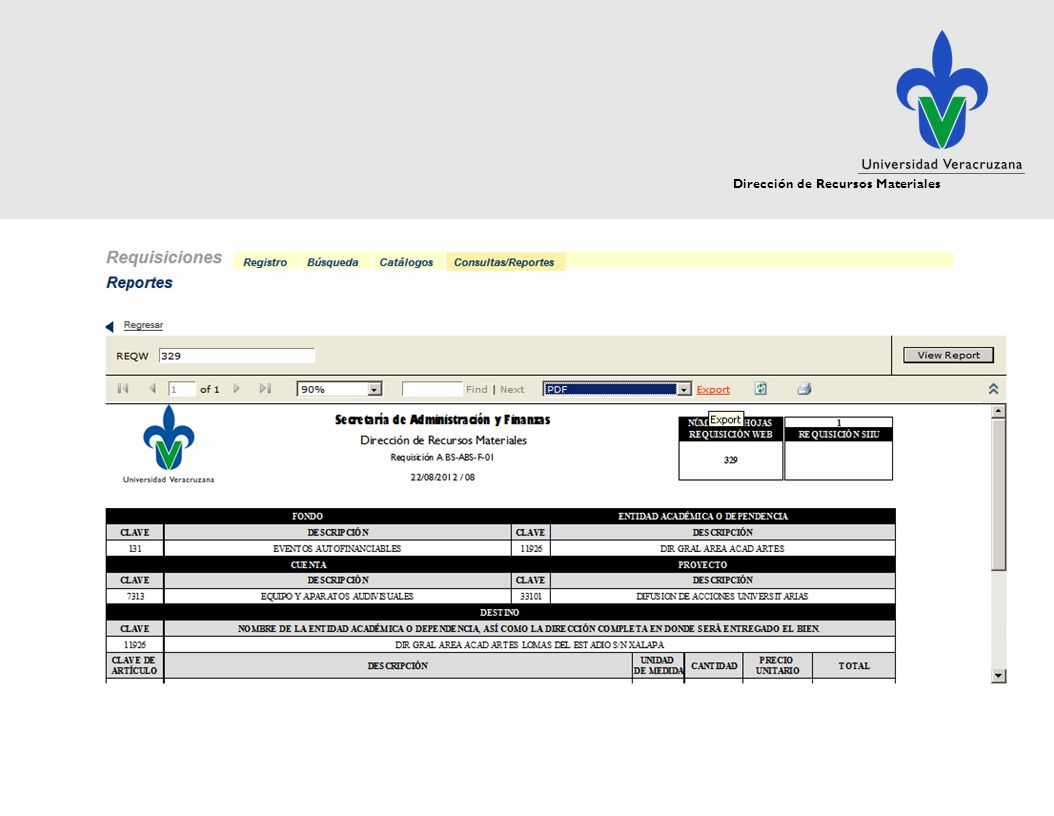Click the 'Requisiciones' heading text

point(164,257)
